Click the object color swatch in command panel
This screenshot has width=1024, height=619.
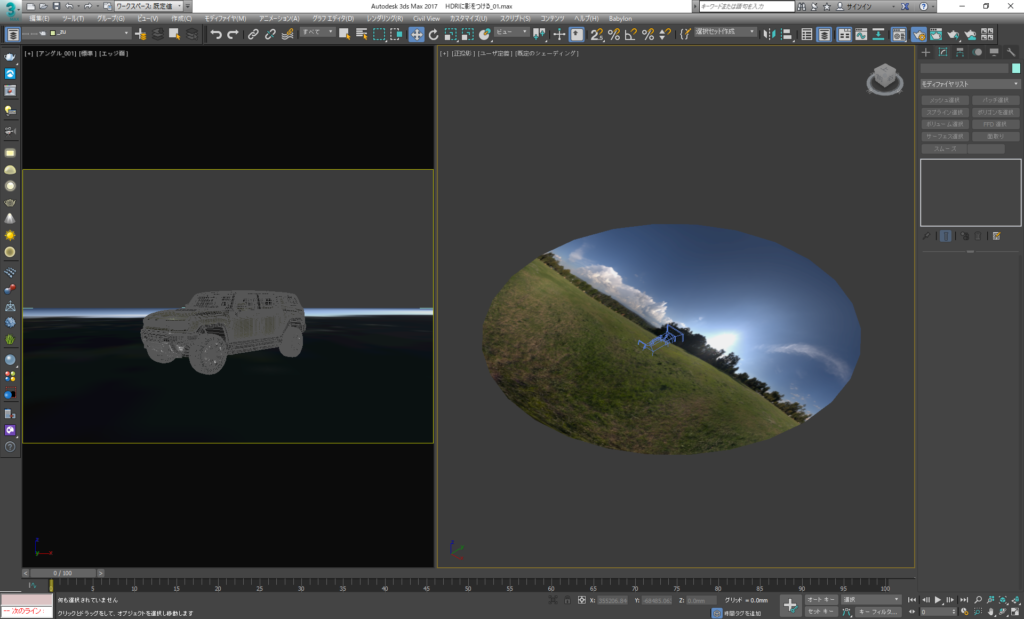click(1016, 68)
